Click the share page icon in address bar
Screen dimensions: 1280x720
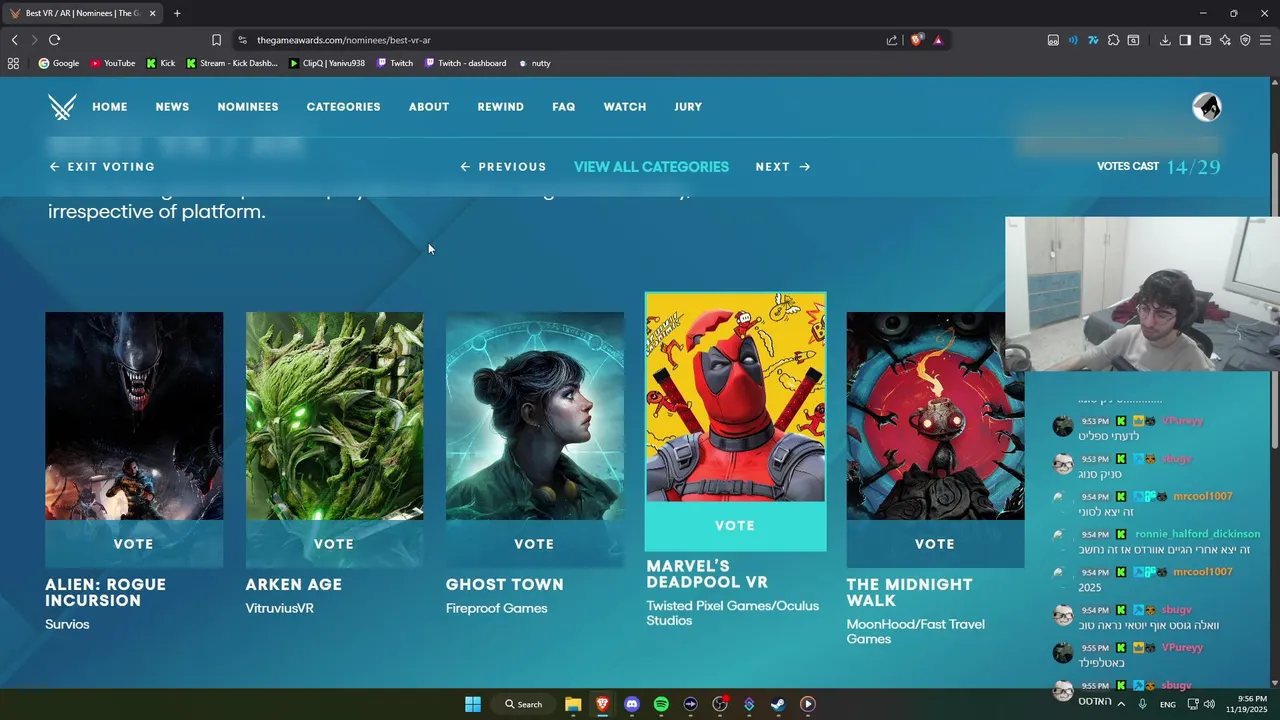892,40
